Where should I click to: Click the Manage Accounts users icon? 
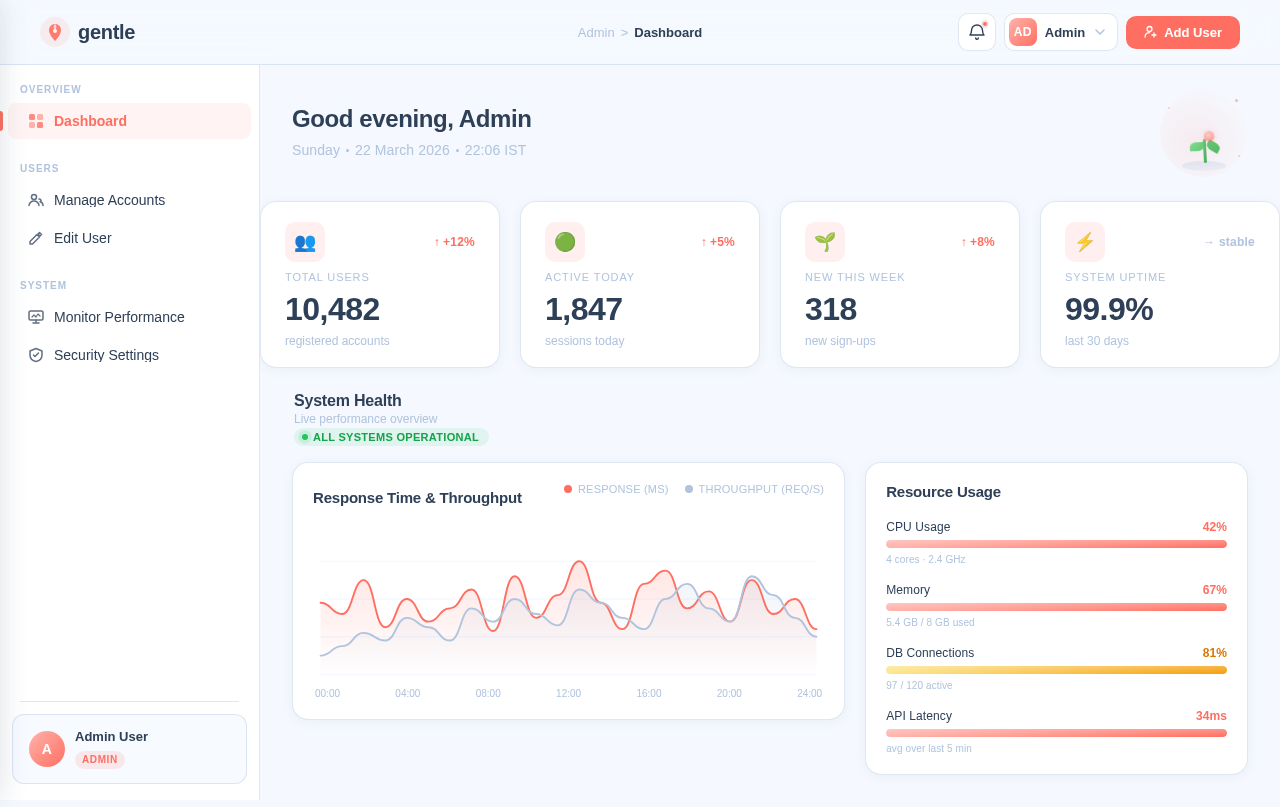point(34,200)
